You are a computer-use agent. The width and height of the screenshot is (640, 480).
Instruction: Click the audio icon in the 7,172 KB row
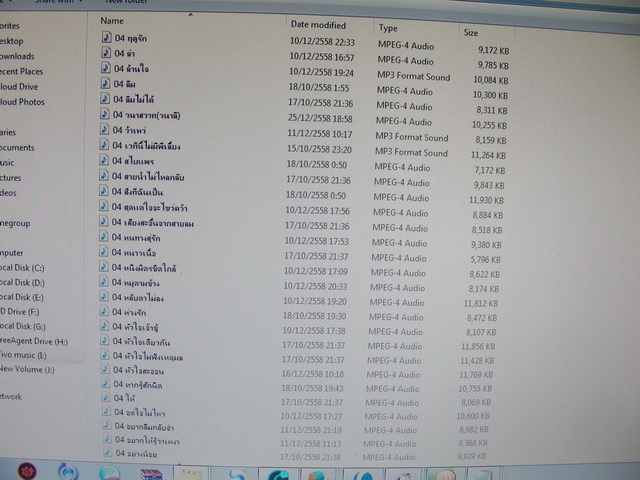tap(104, 160)
